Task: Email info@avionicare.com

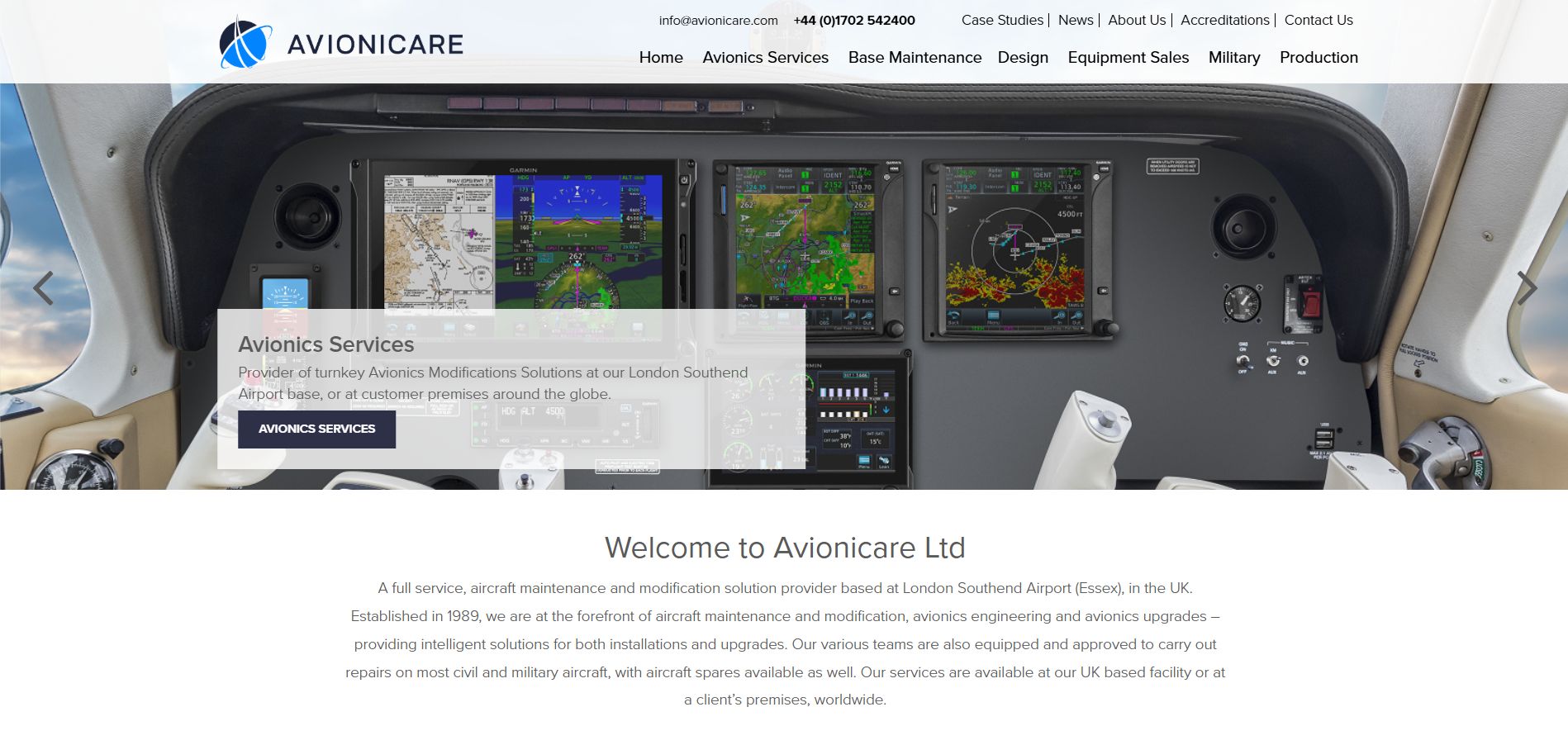Action: tap(717, 20)
